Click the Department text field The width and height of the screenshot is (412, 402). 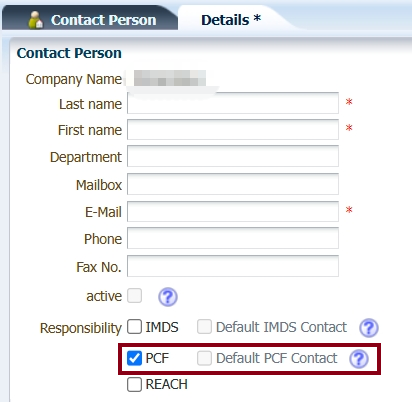pyautogui.click(x=233, y=156)
